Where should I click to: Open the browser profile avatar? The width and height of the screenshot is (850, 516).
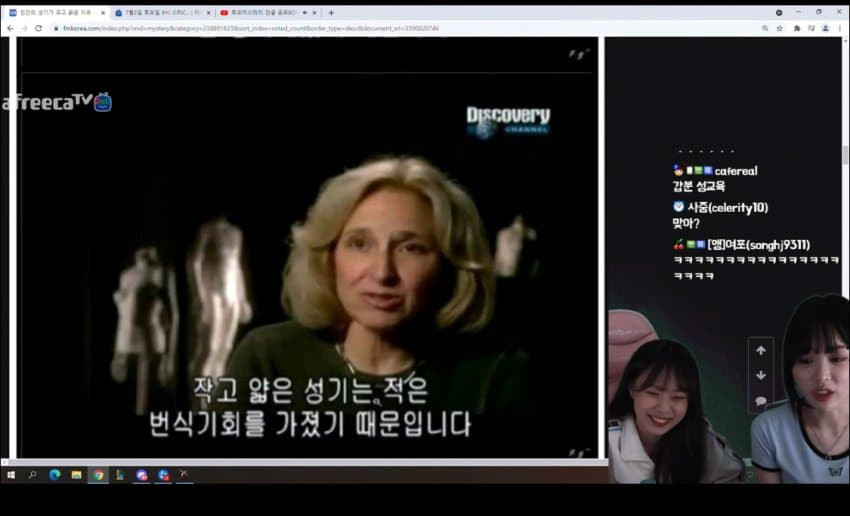826,28
